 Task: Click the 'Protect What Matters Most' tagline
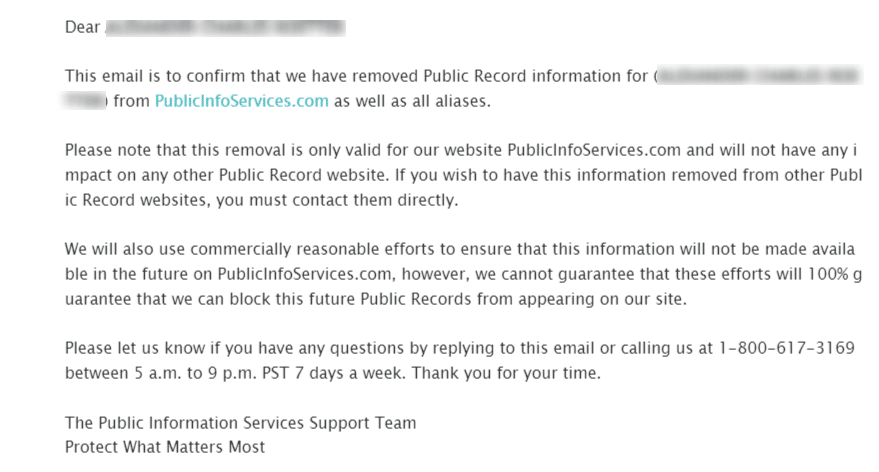pos(165,447)
